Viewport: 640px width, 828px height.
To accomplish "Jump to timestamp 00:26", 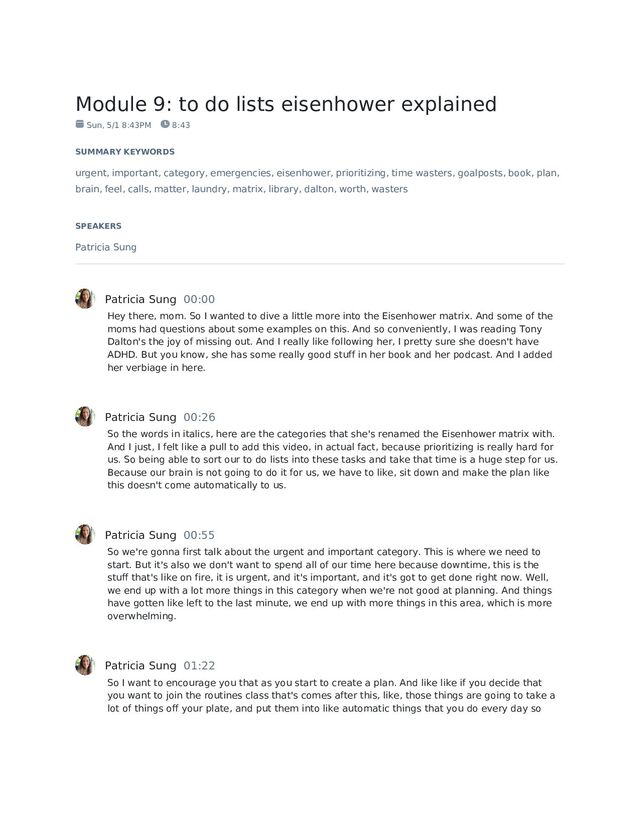I will (x=199, y=417).
